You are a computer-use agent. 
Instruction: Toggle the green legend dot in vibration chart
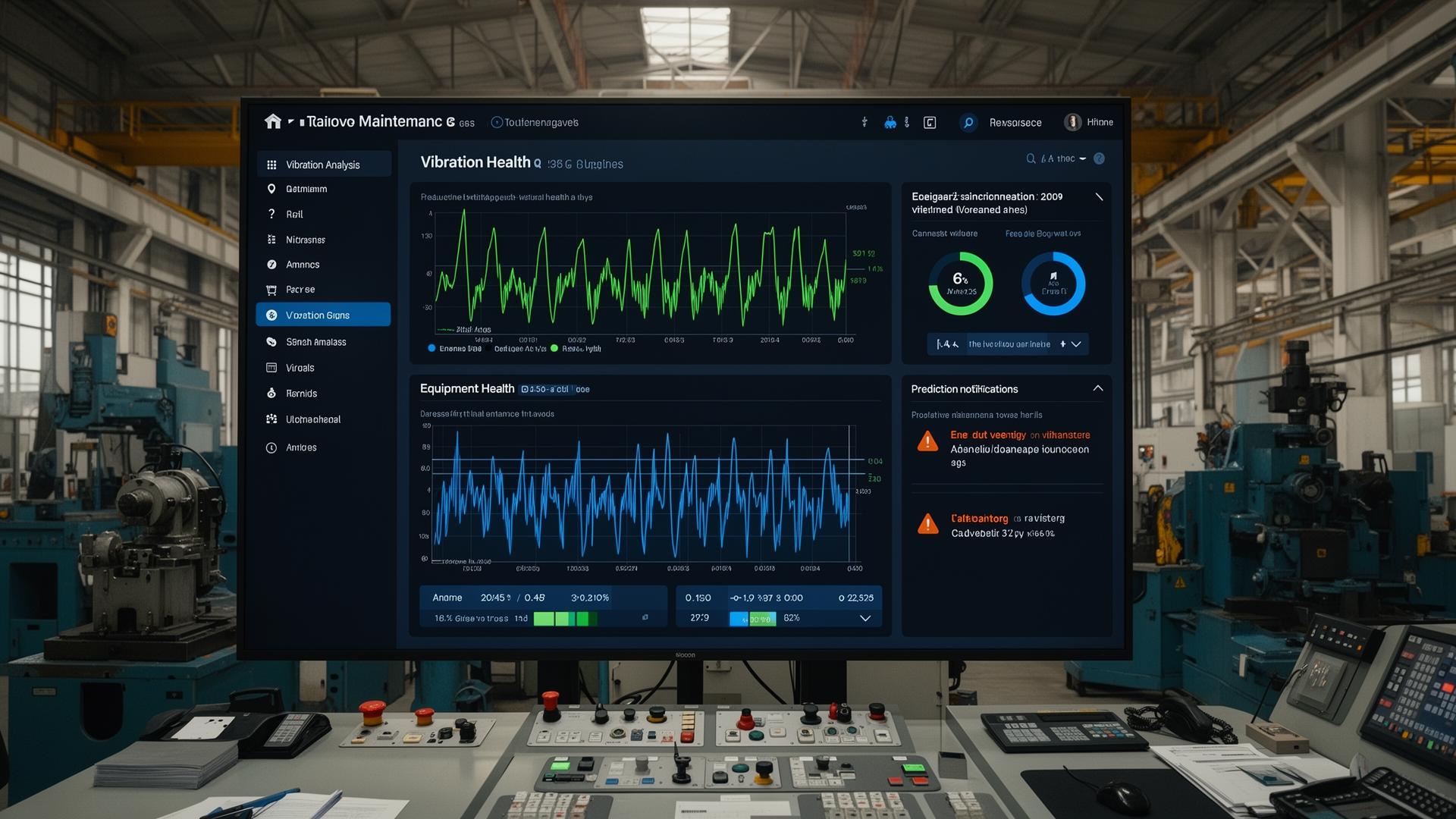pos(554,348)
